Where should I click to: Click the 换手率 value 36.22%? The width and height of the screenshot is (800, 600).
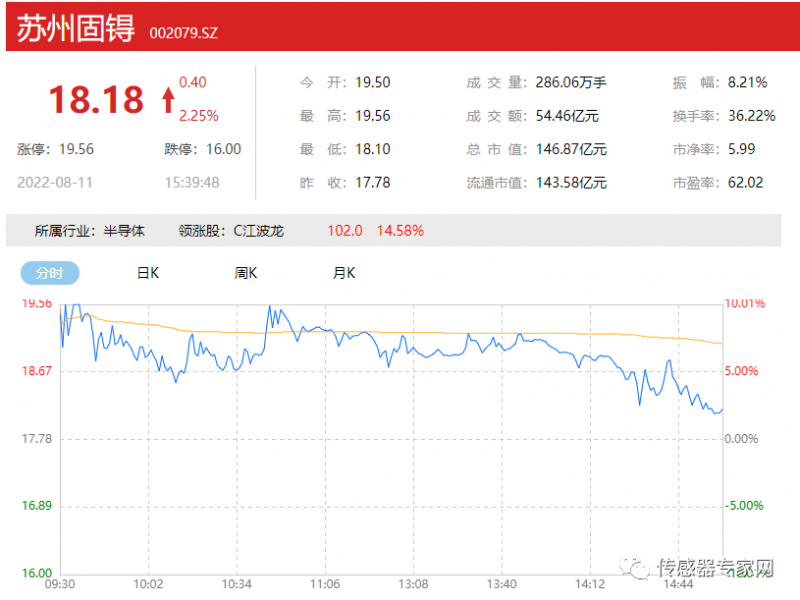click(x=751, y=115)
